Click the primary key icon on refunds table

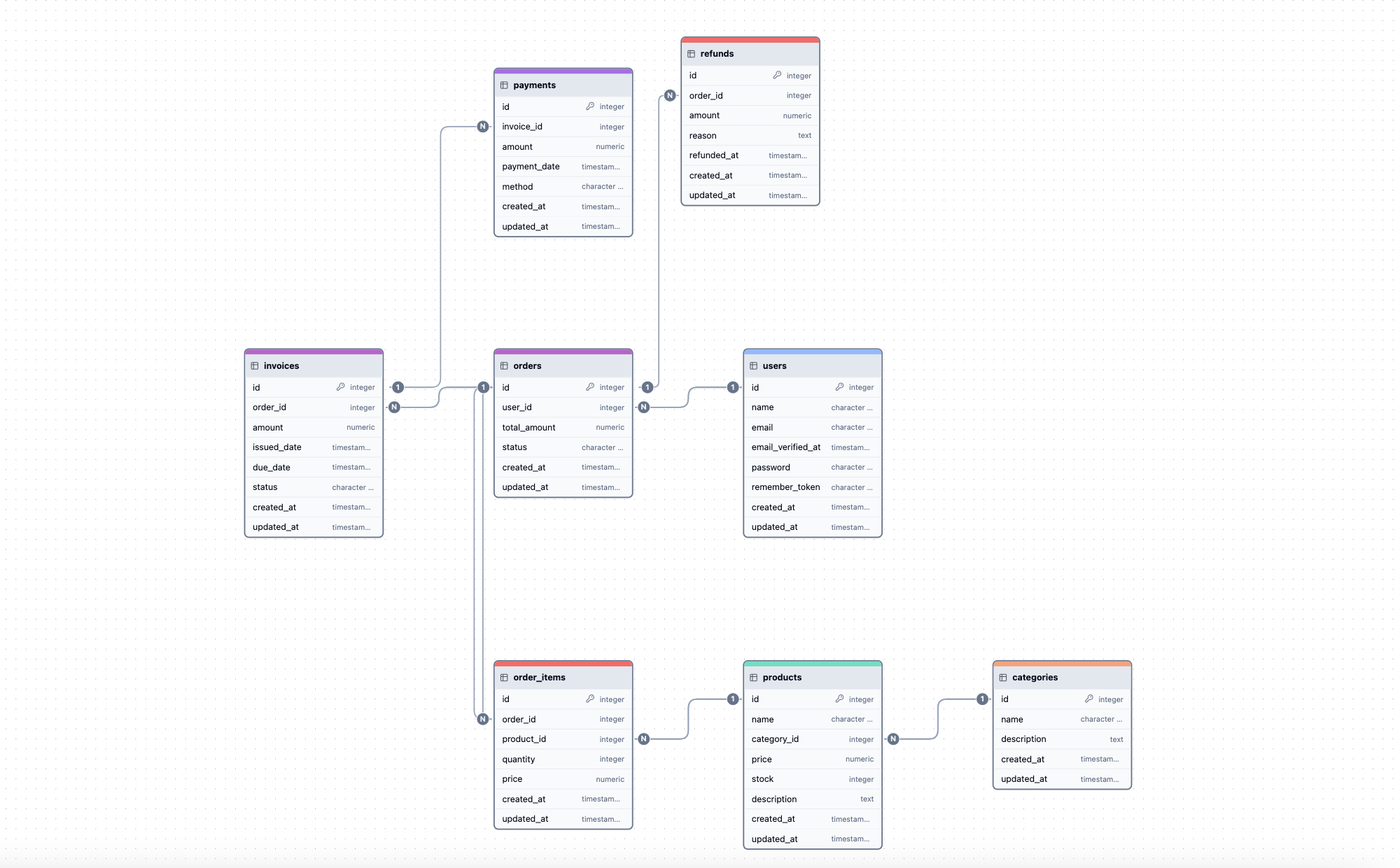[x=776, y=74]
